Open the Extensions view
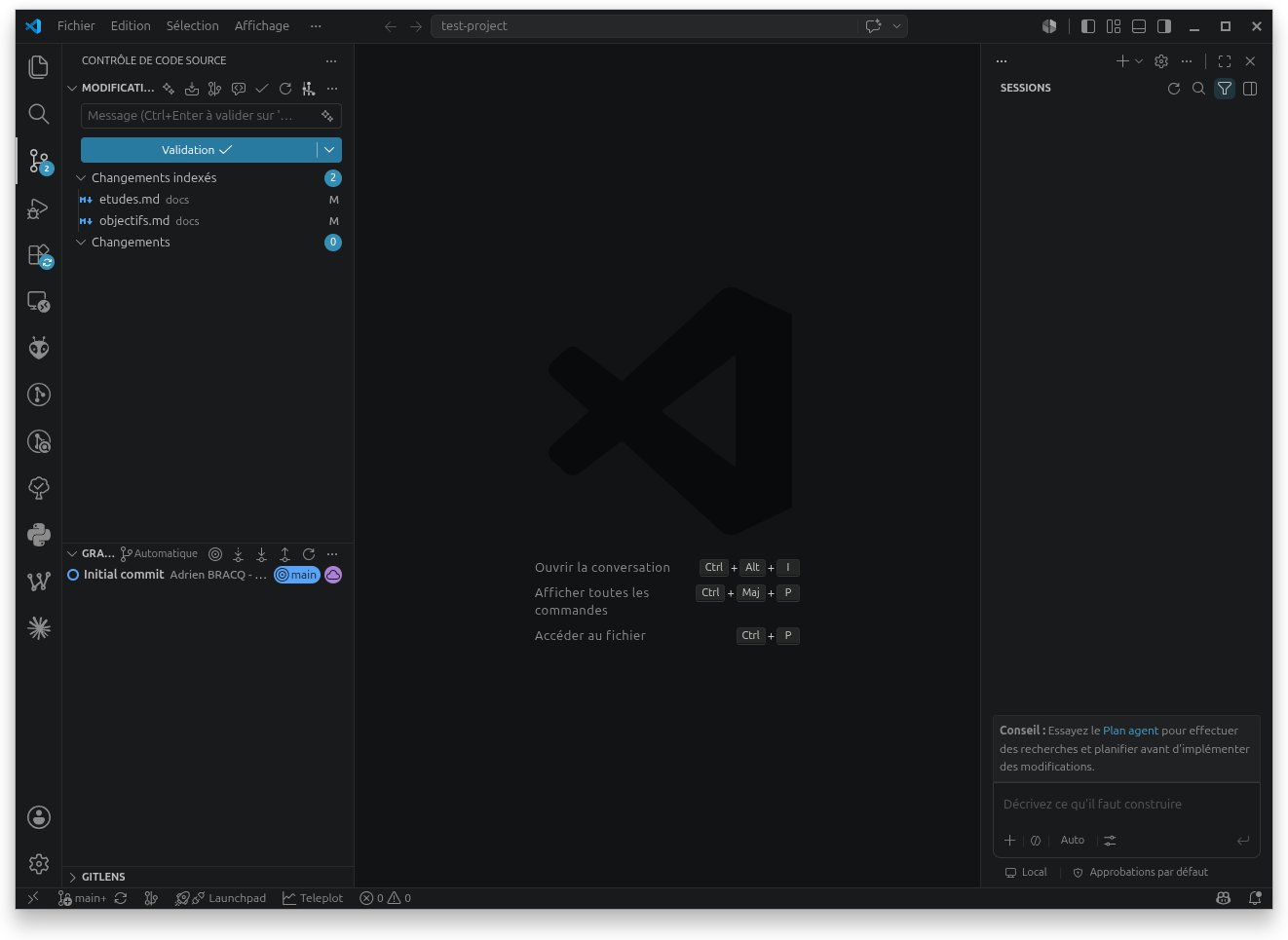 (39, 255)
